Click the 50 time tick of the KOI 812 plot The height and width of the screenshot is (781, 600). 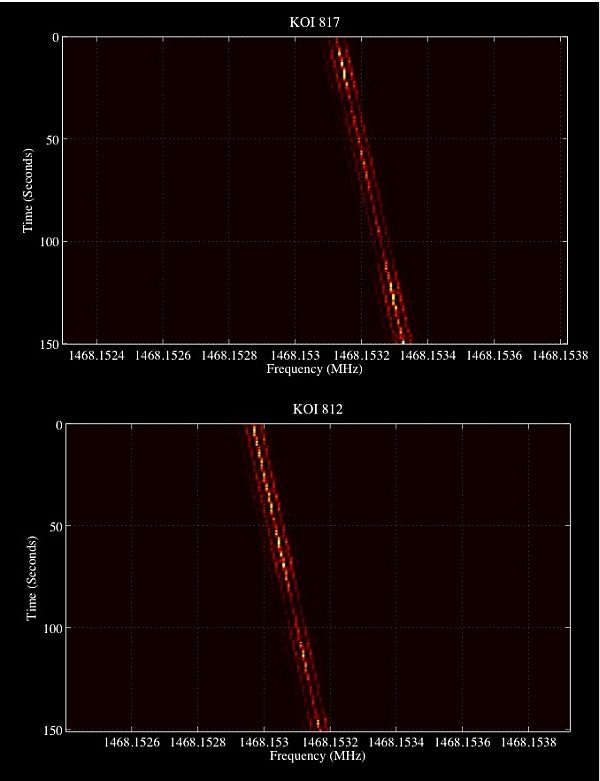(x=56, y=526)
